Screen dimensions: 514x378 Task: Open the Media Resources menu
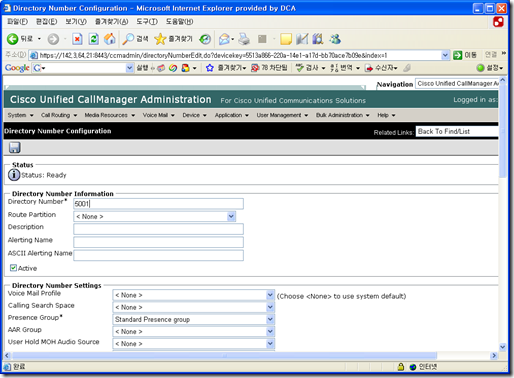pos(110,115)
